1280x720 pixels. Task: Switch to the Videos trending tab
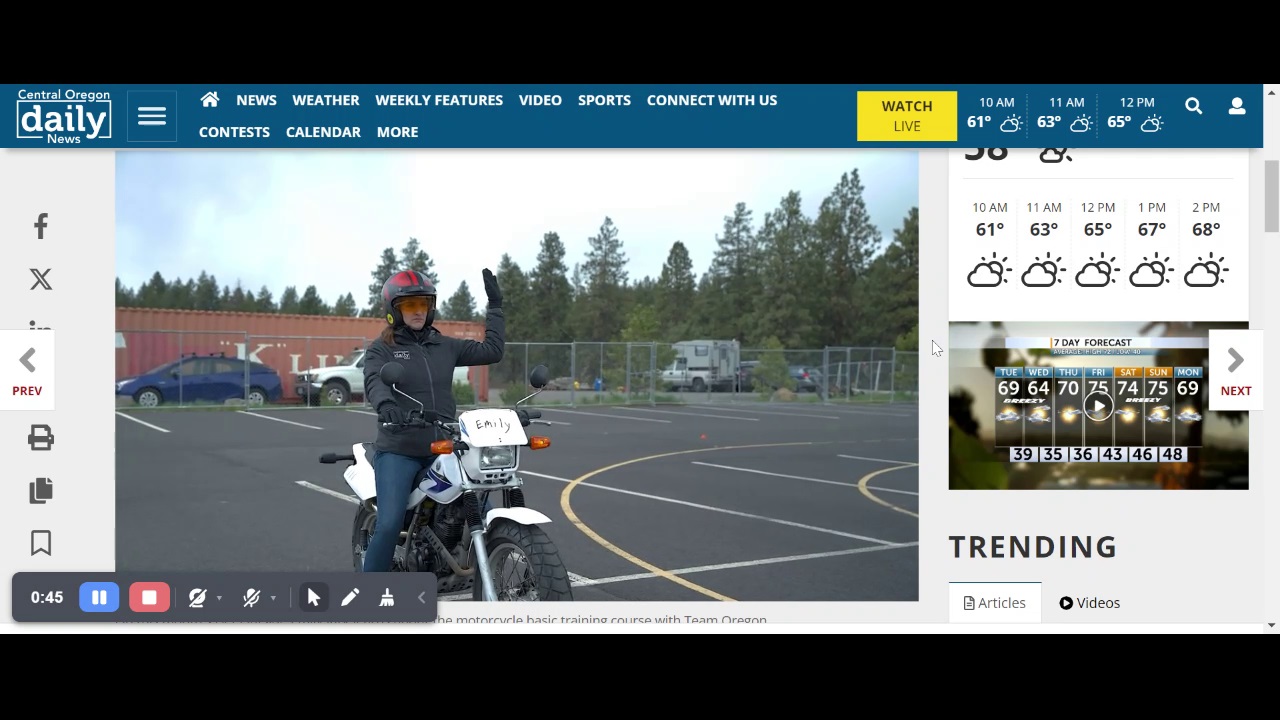click(x=1090, y=603)
